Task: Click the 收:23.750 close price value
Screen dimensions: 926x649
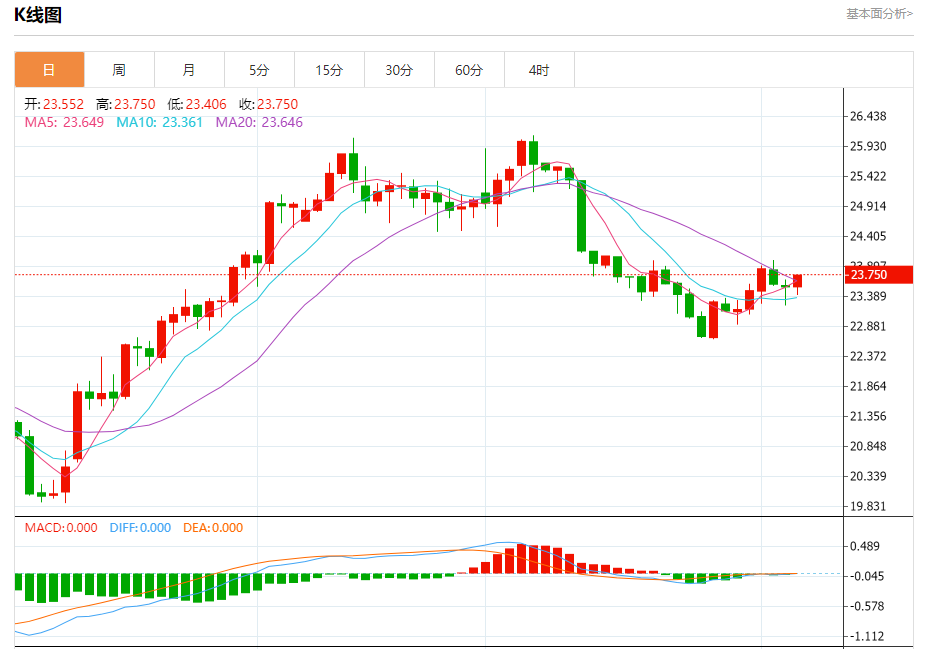Action: pyautogui.click(x=268, y=105)
